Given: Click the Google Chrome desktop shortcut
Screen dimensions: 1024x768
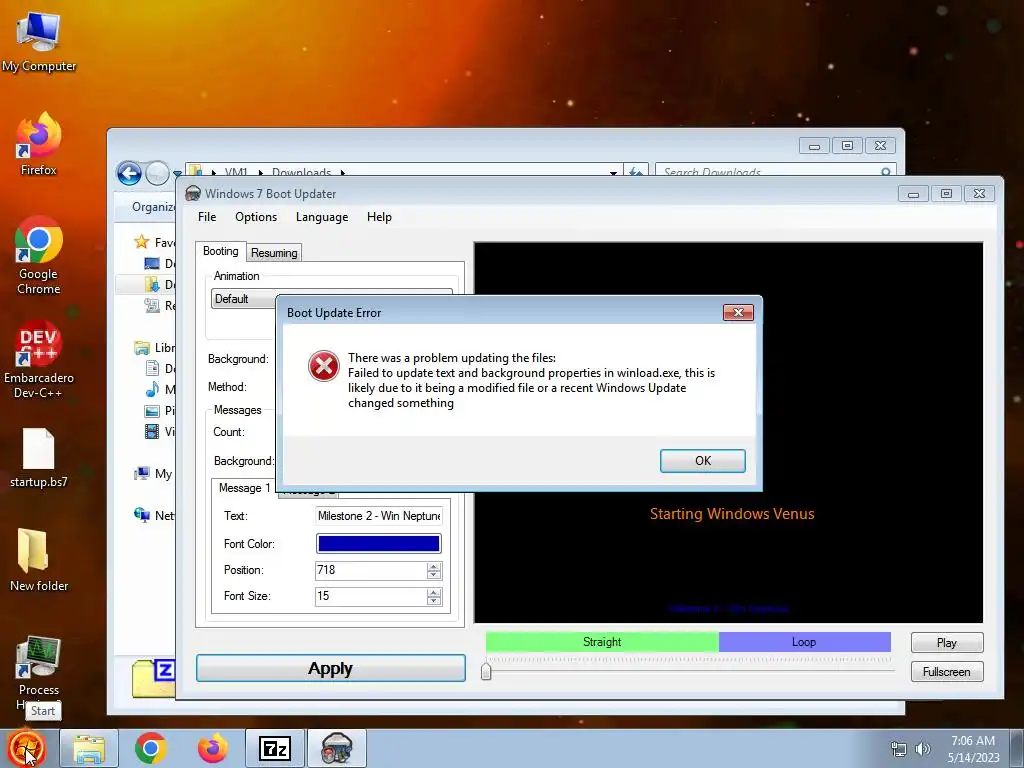Looking at the screenshot, I should (x=39, y=255).
